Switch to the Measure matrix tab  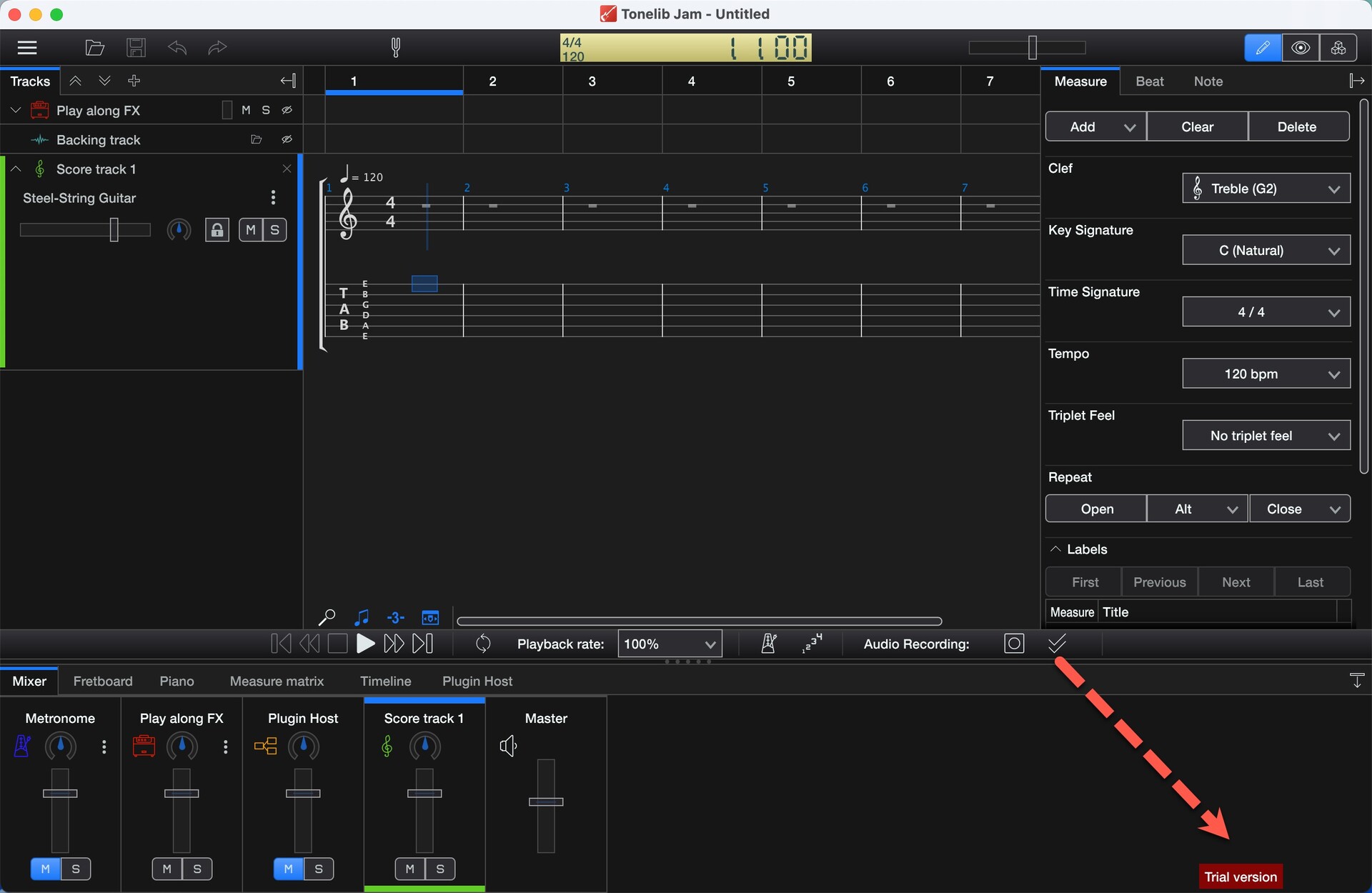[x=277, y=681]
